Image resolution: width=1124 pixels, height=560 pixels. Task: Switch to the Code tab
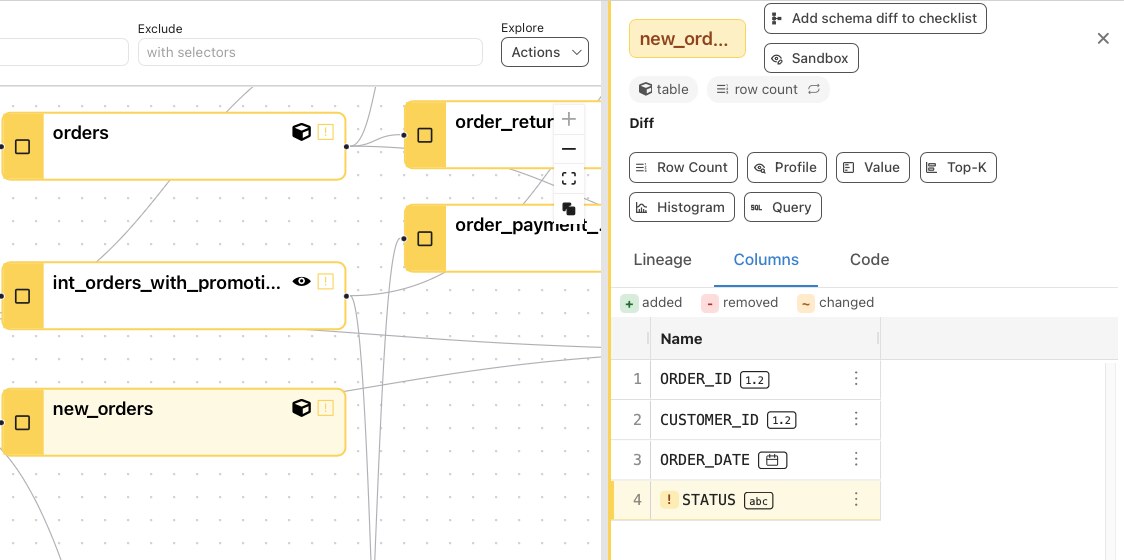(x=869, y=260)
